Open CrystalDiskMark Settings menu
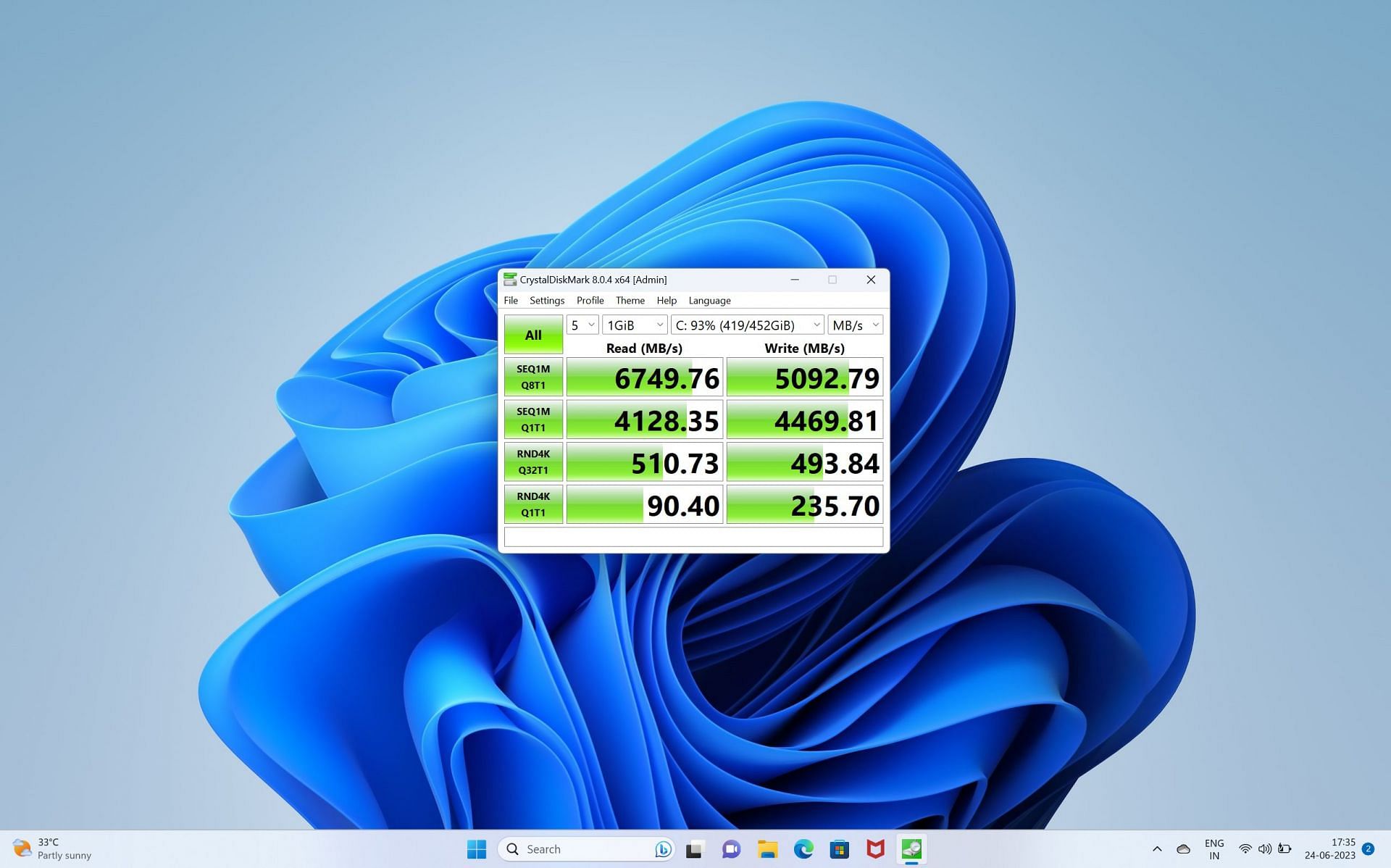 point(546,300)
